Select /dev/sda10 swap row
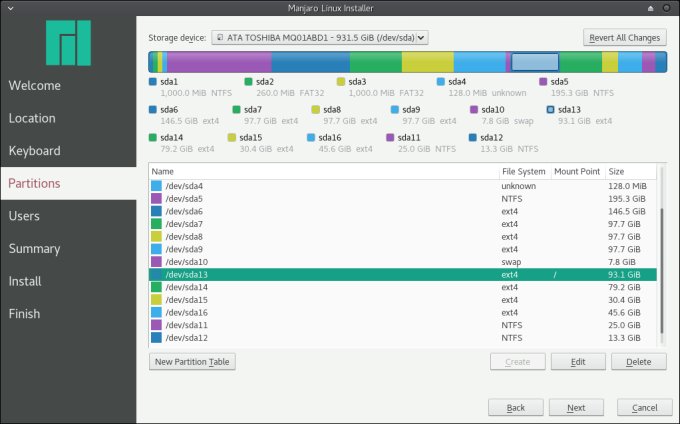This screenshot has height=424, width=680. pos(402,262)
